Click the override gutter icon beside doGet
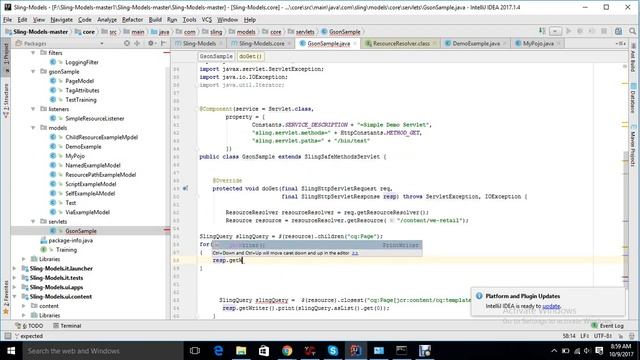 click(185, 189)
